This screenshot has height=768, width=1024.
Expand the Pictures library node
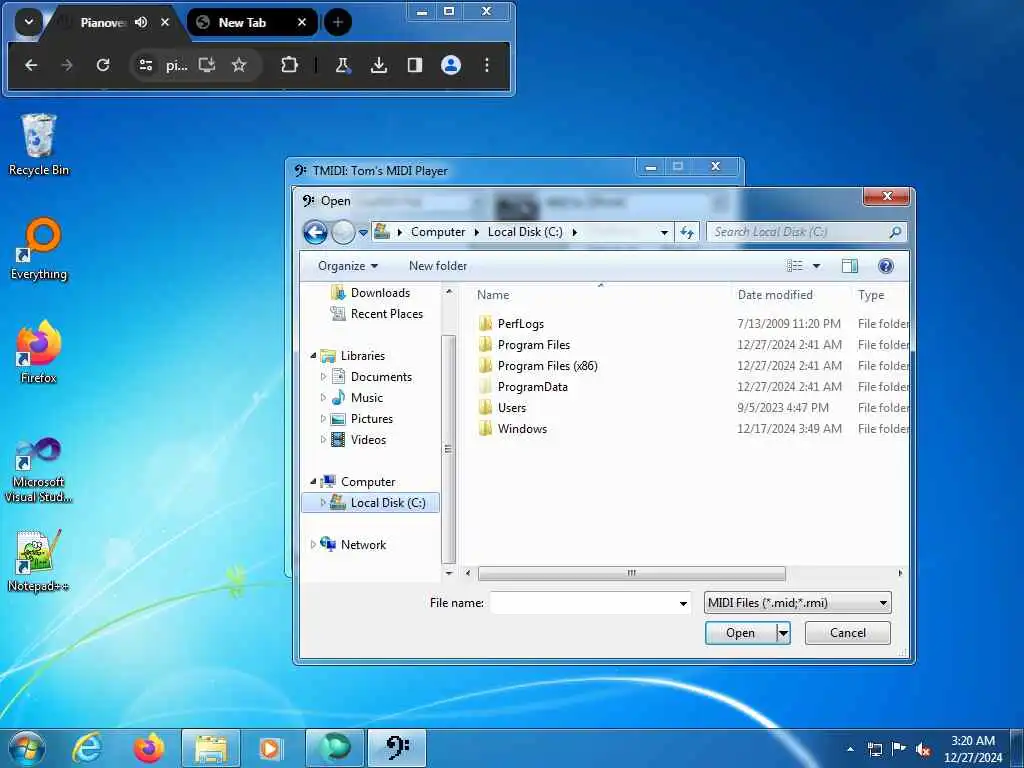click(x=323, y=419)
